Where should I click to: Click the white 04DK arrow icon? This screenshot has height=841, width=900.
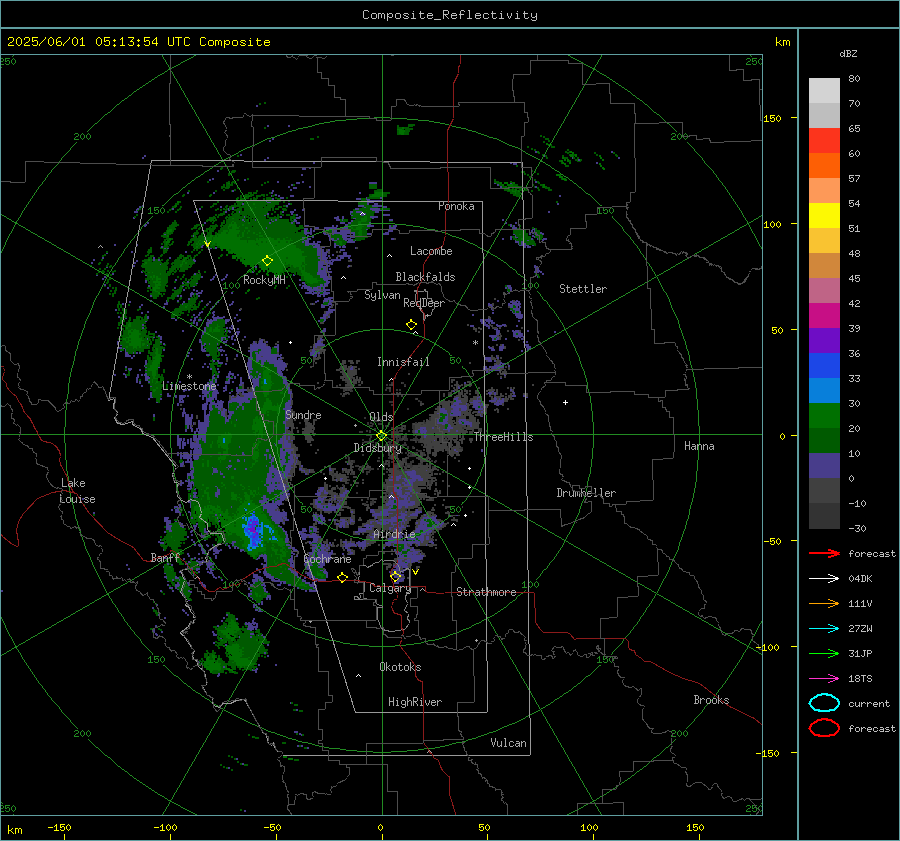point(824,578)
